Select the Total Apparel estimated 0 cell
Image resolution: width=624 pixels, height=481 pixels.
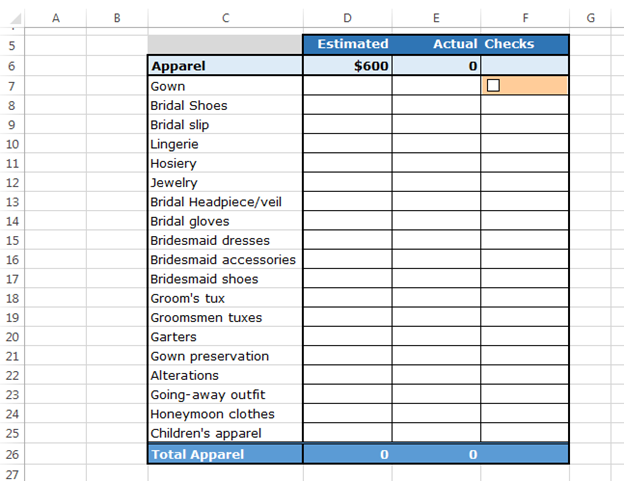click(x=347, y=454)
